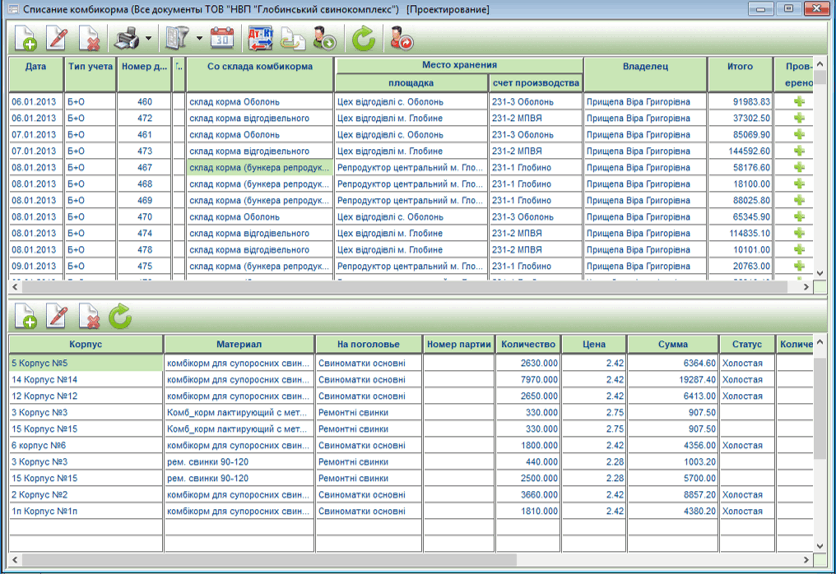
Task: Click the delete document icon in top toolbar
Action: (89, 40)
